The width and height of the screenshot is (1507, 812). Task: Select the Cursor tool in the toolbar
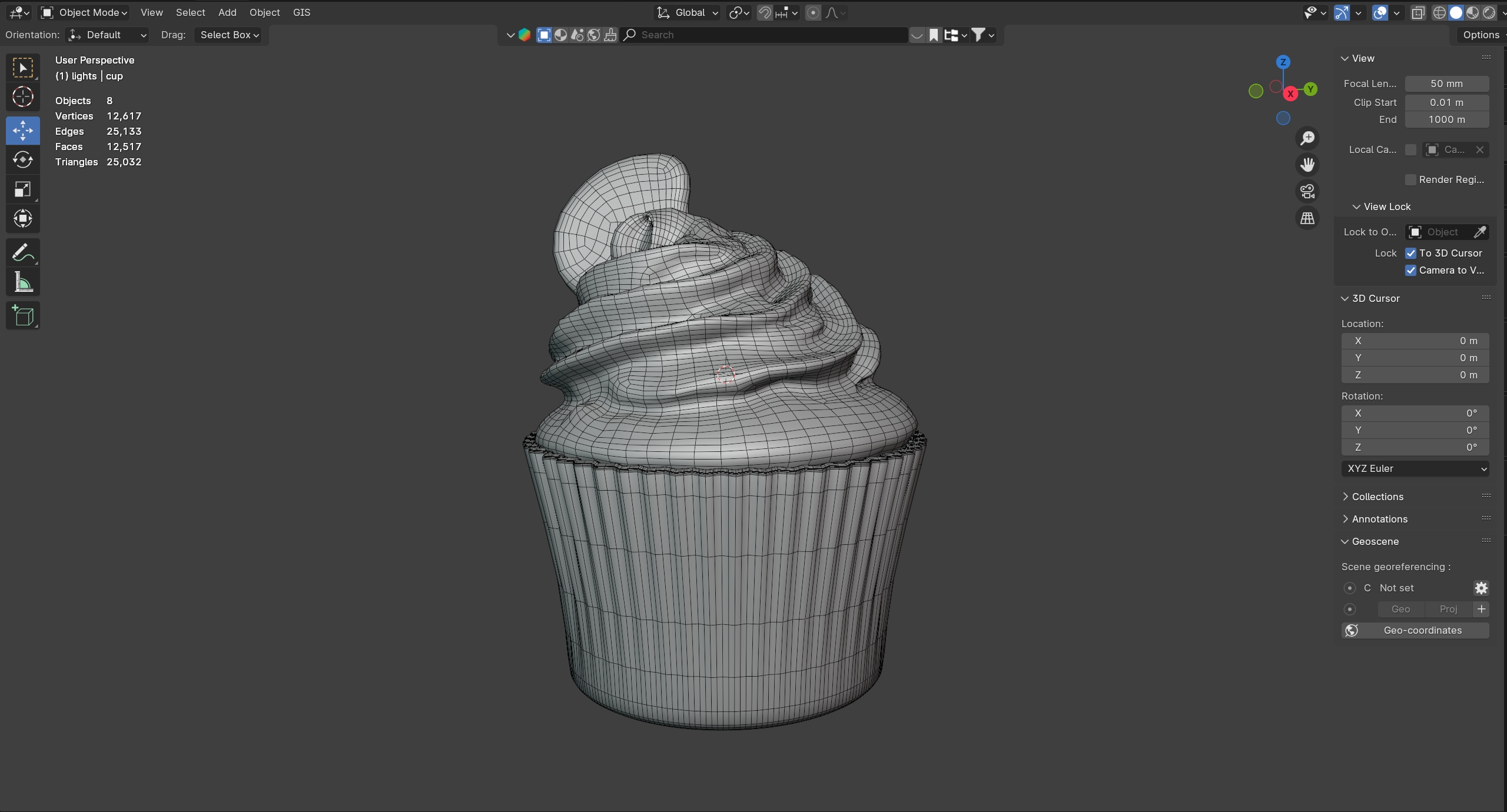23,97
